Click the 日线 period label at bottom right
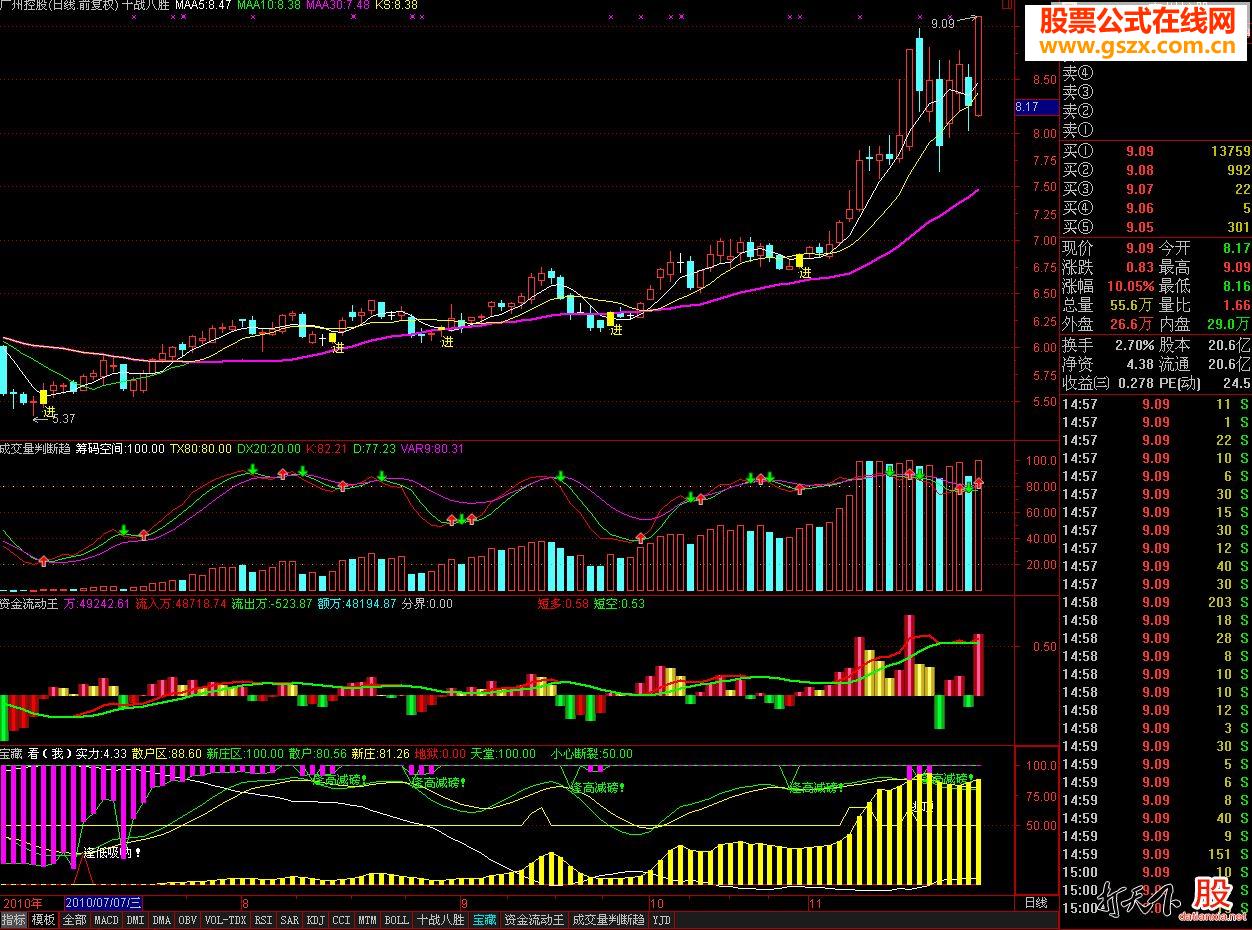Screen dimensions: 1252x930 [x=1036, y=903]
